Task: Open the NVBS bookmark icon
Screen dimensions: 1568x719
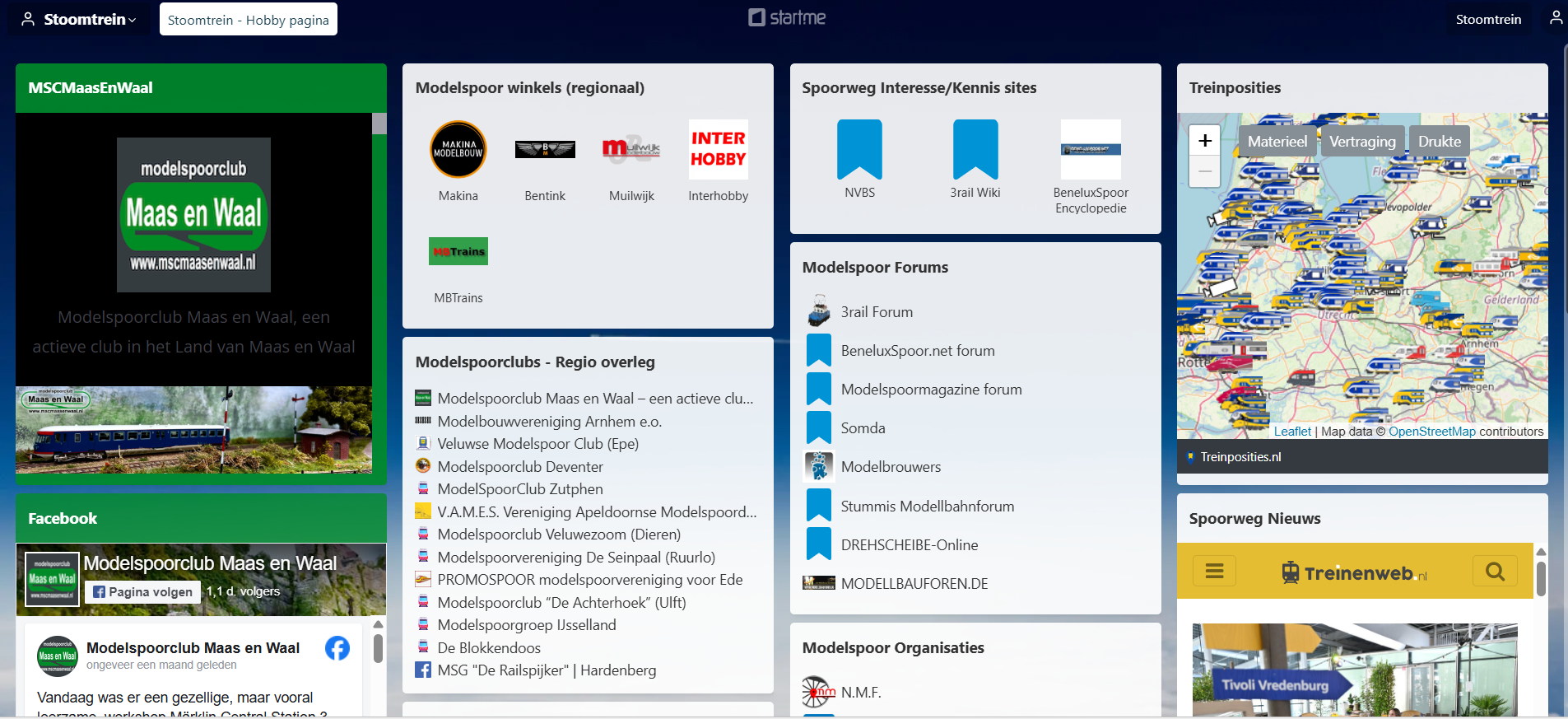Action: click(x=859, y=149)
